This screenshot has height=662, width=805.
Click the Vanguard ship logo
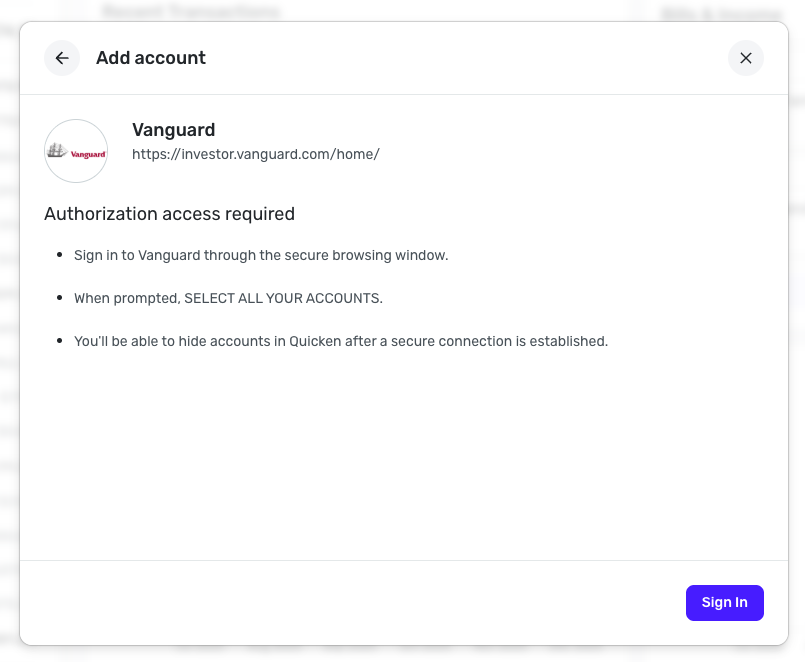click(x=76, y=151)
